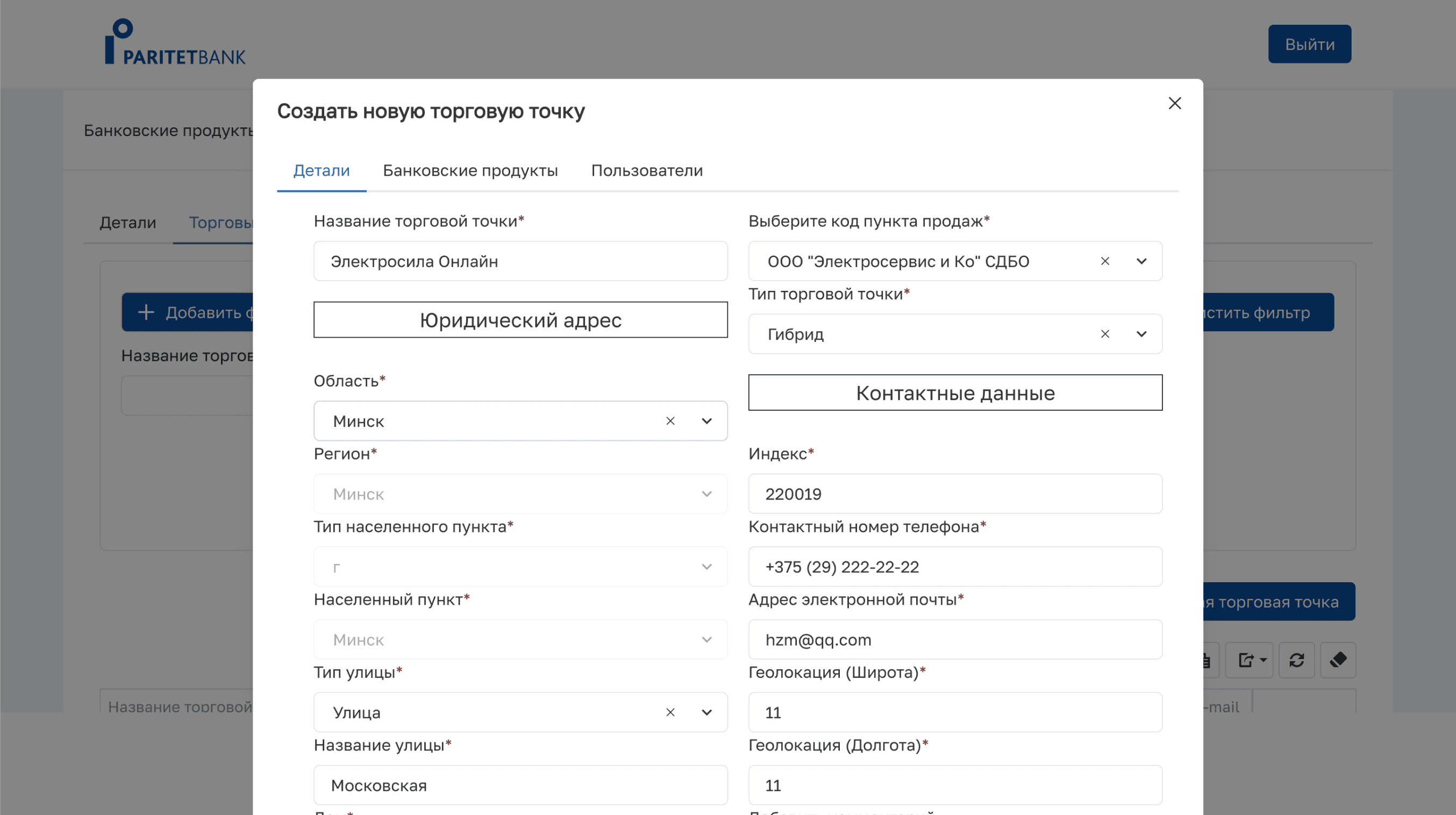Clear the Гибрид trade point type
1456x815 pixels.
coord(1104,334)
